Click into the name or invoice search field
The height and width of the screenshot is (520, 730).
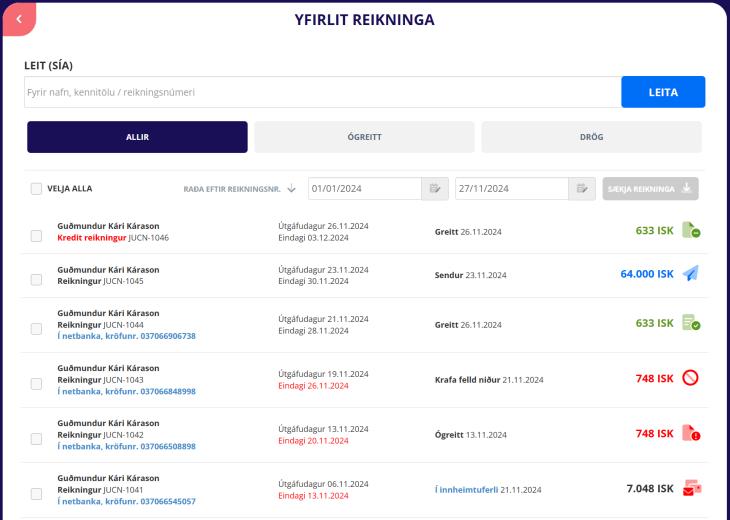(x=322, y=92)
